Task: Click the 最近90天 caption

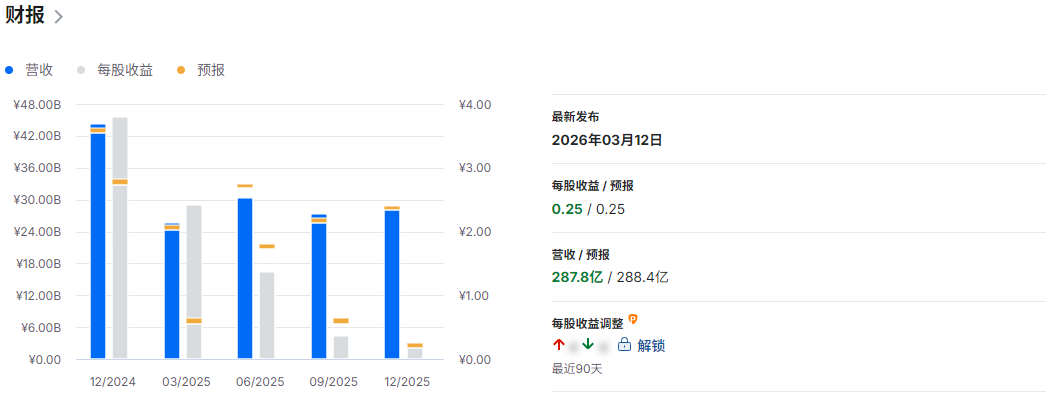Action: click(577, 368)
